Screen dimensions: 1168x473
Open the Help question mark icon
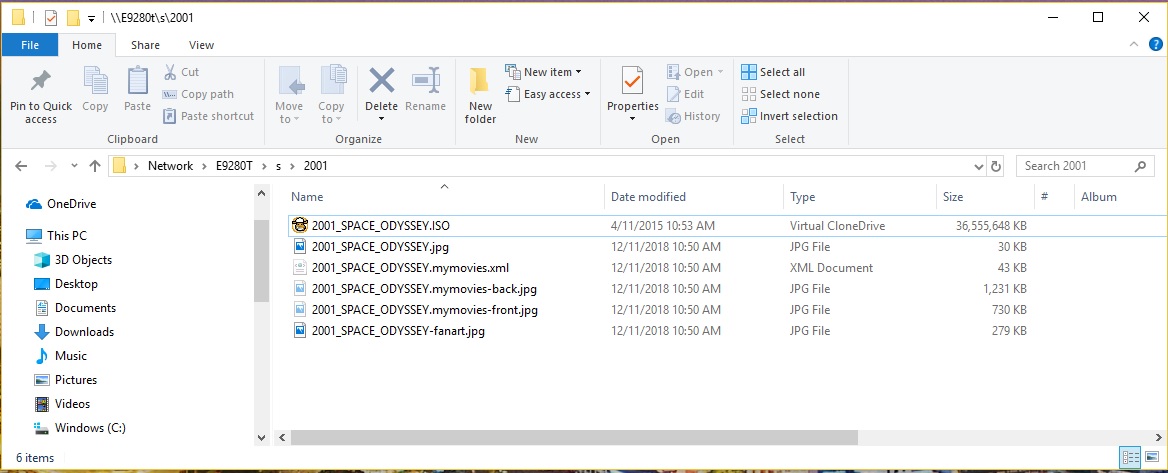point(1155,45)
